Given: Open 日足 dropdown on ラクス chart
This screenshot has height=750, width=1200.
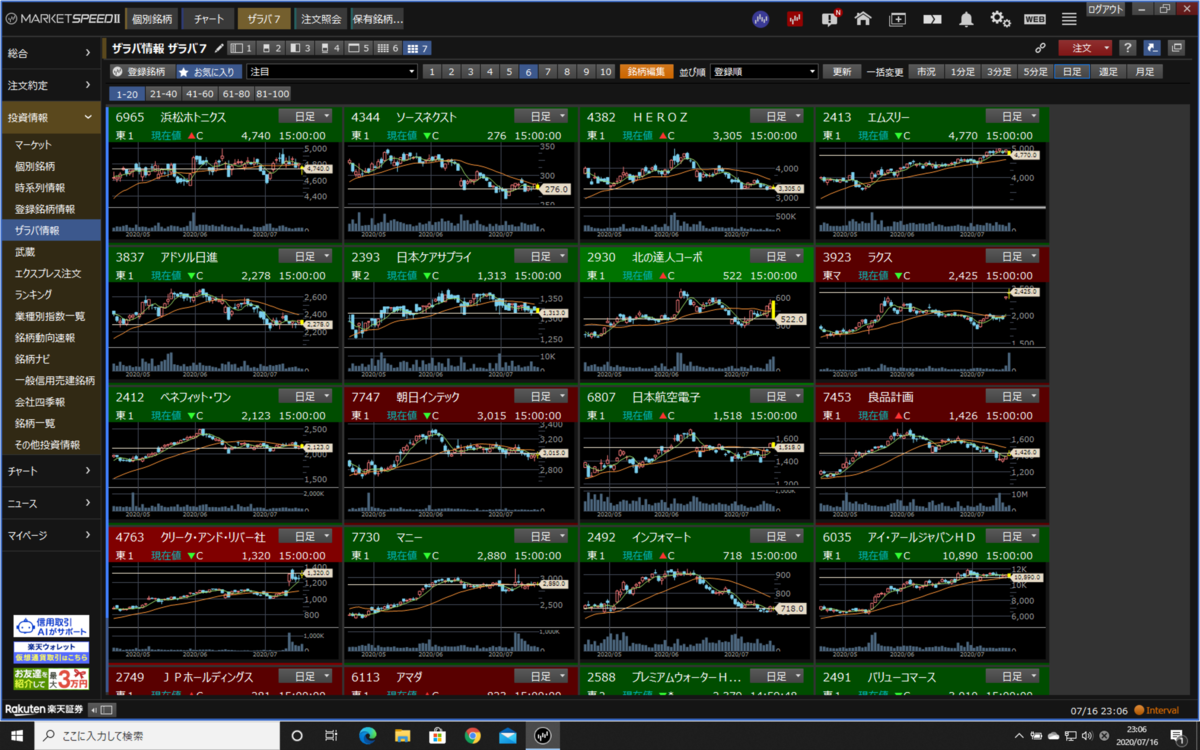Looking at the screenshot, I should tap(1012, 257).
